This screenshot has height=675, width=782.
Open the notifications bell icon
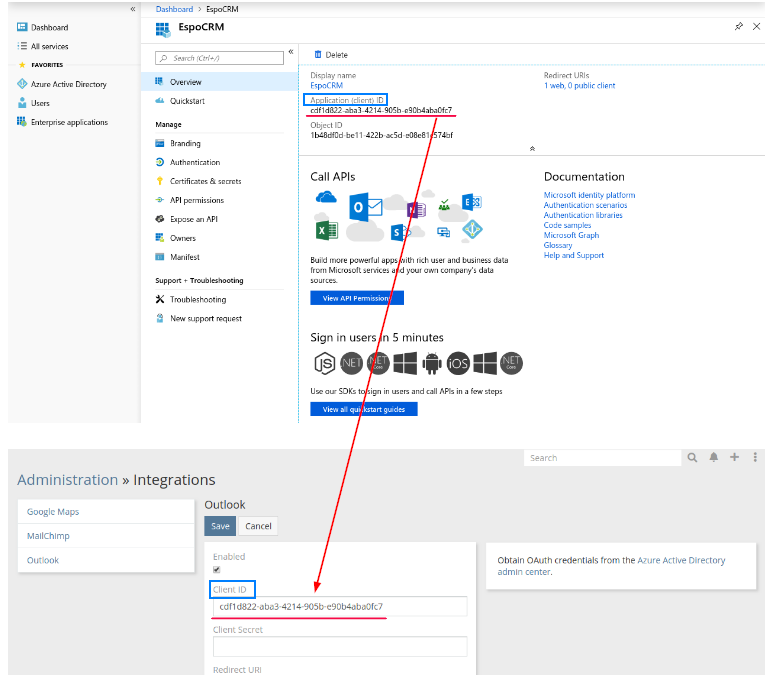714,458
